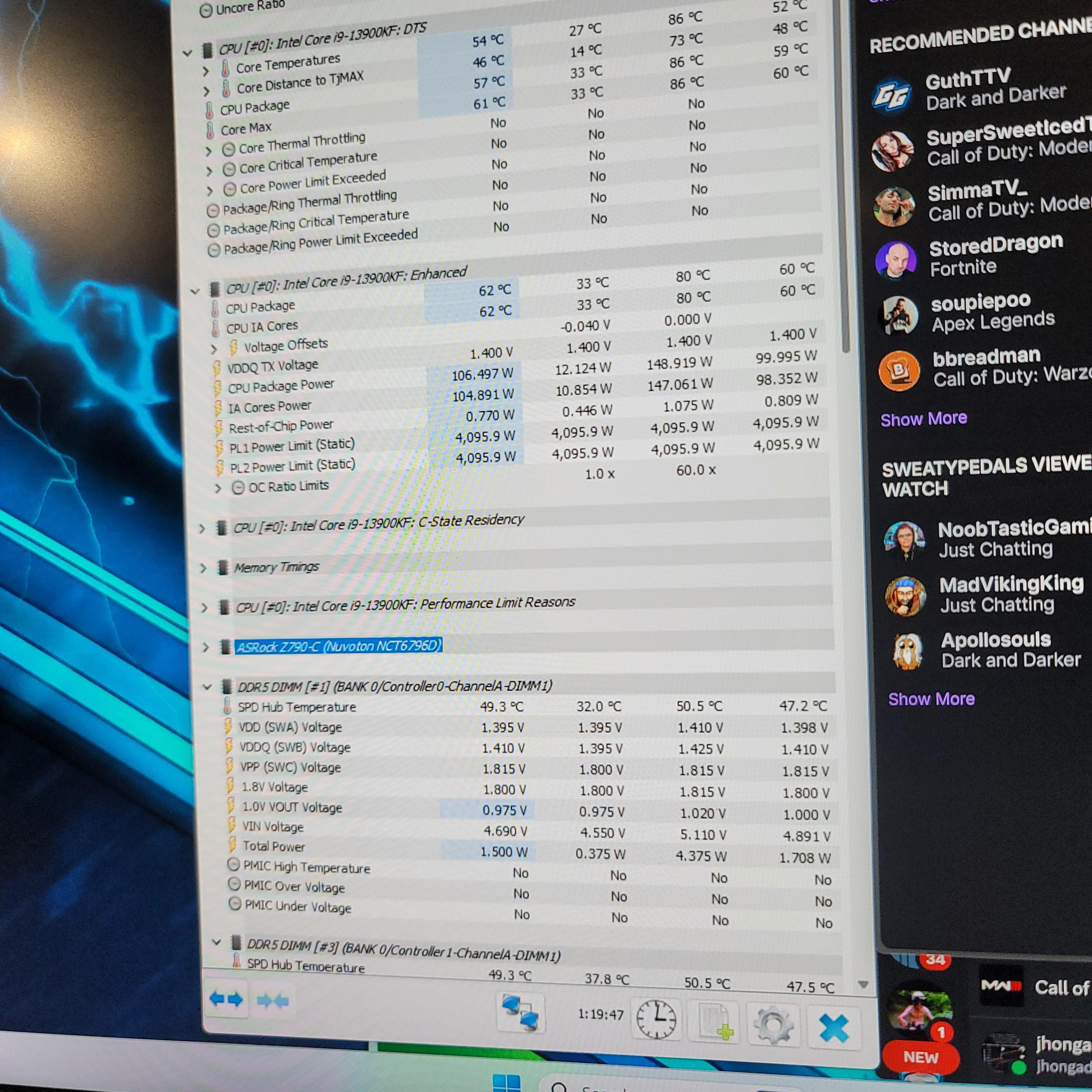Expand Core Critical Temperature
This screenshot has height=1092, width=1092.
coord(210,171)
